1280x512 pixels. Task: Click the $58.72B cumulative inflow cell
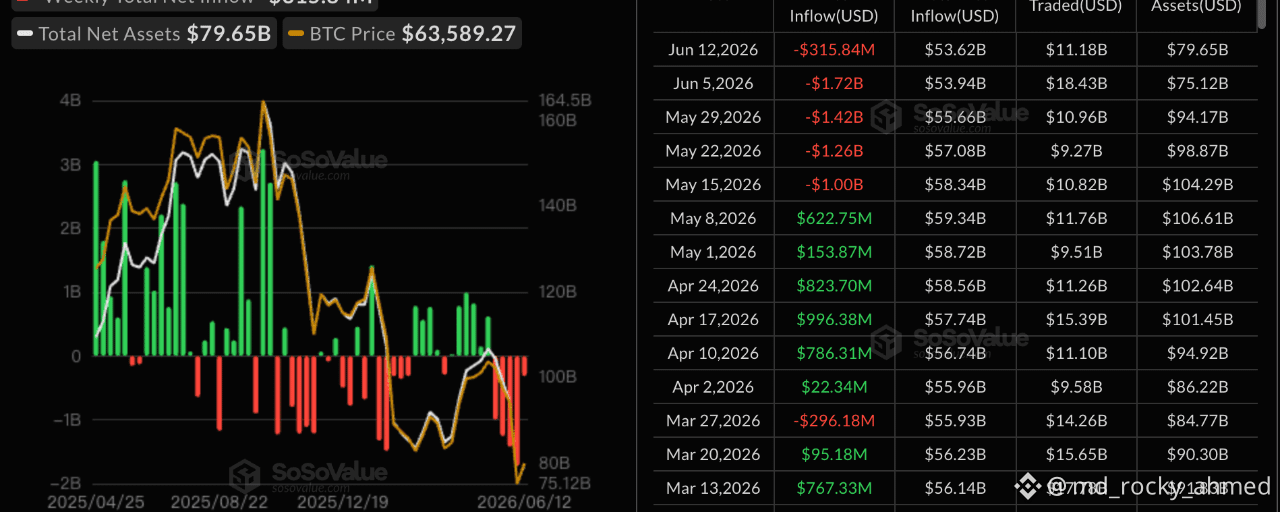click(x=954, y=252)
